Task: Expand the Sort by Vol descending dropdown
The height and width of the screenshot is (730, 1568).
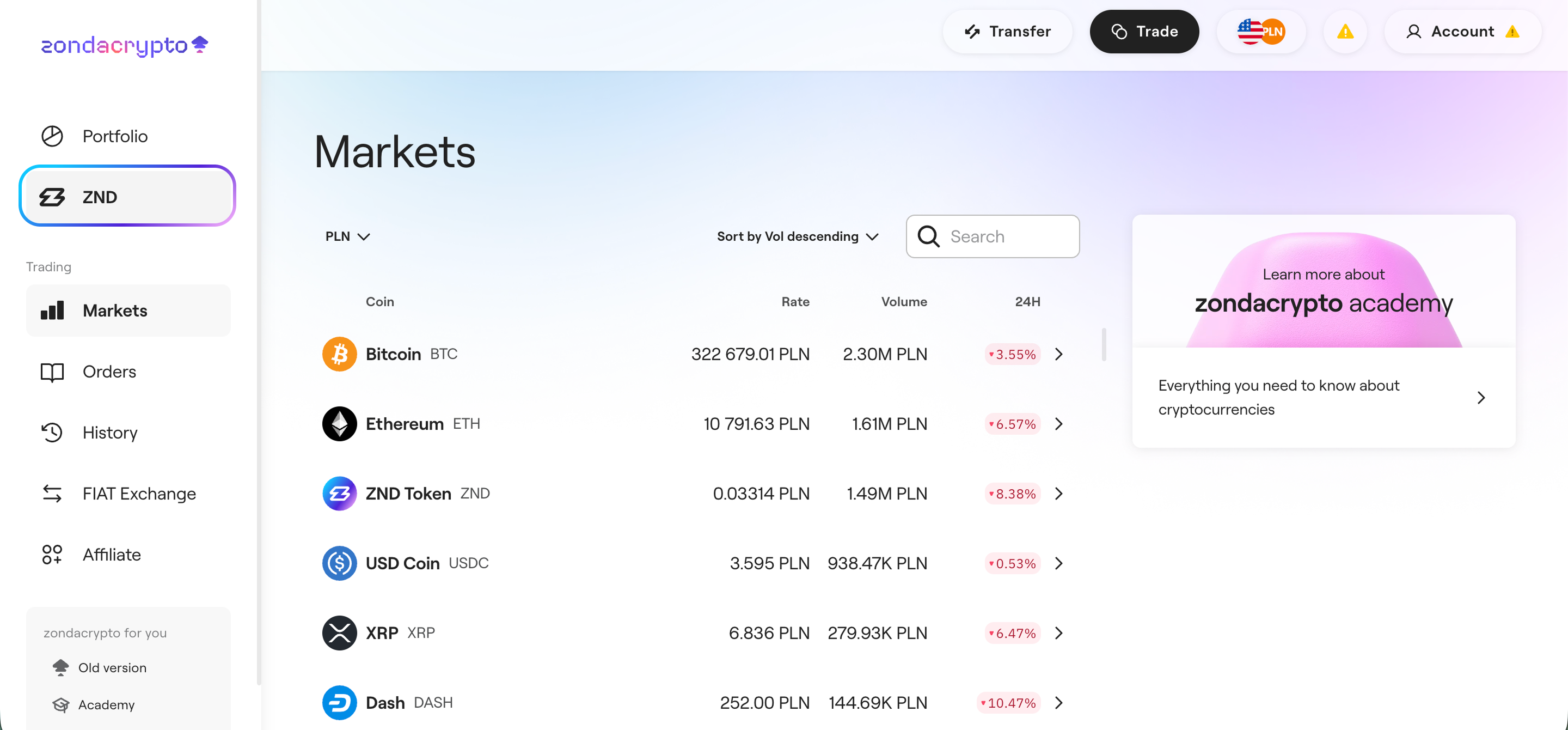Action: point(798,236)
